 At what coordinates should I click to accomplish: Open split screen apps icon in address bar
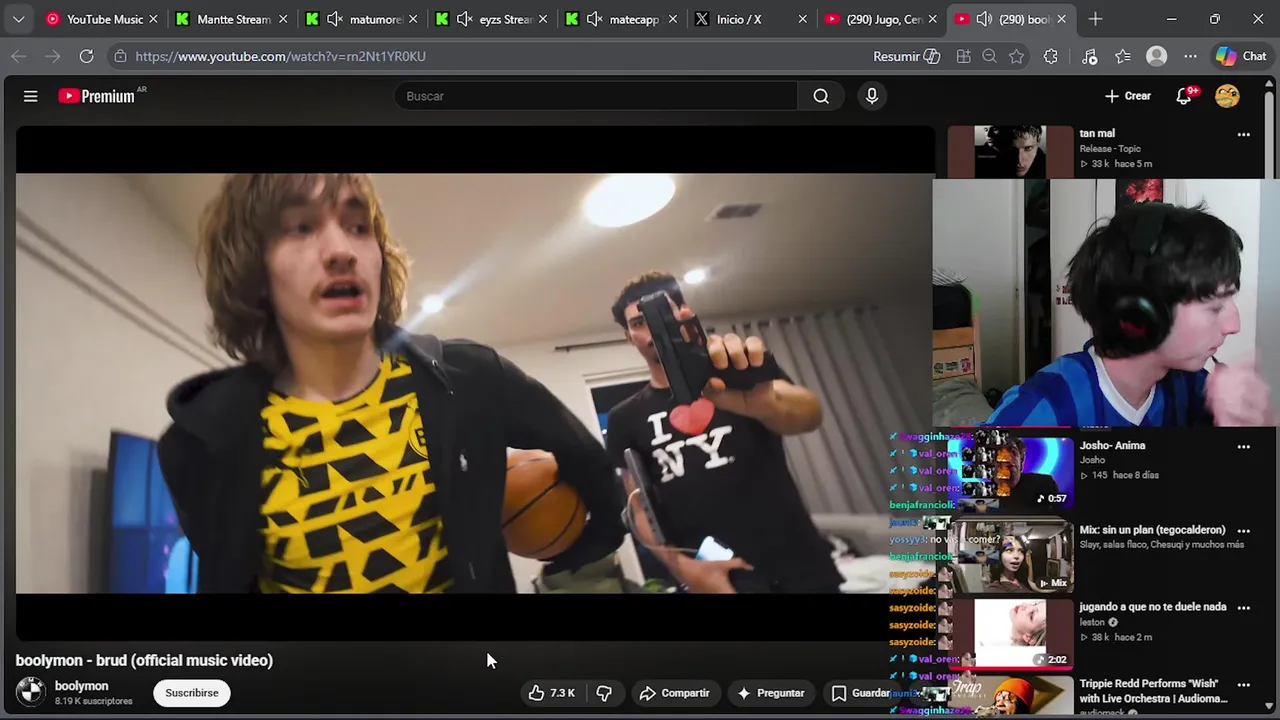[x=964, y=56]
